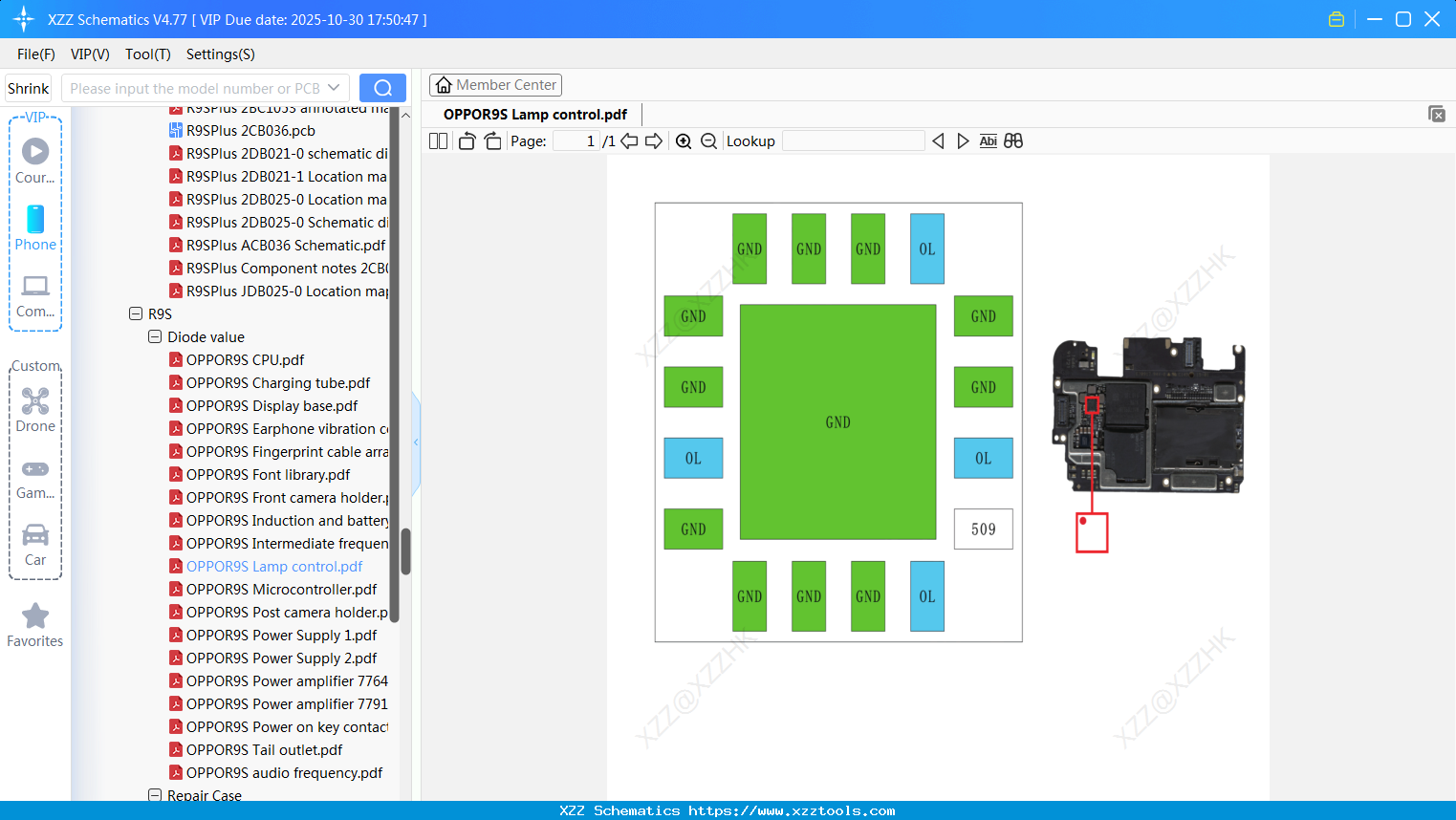Open OPPOR9S audio frequency.pdf
1456x820 pixels.
pyautogui.click(x=275, y=773)
